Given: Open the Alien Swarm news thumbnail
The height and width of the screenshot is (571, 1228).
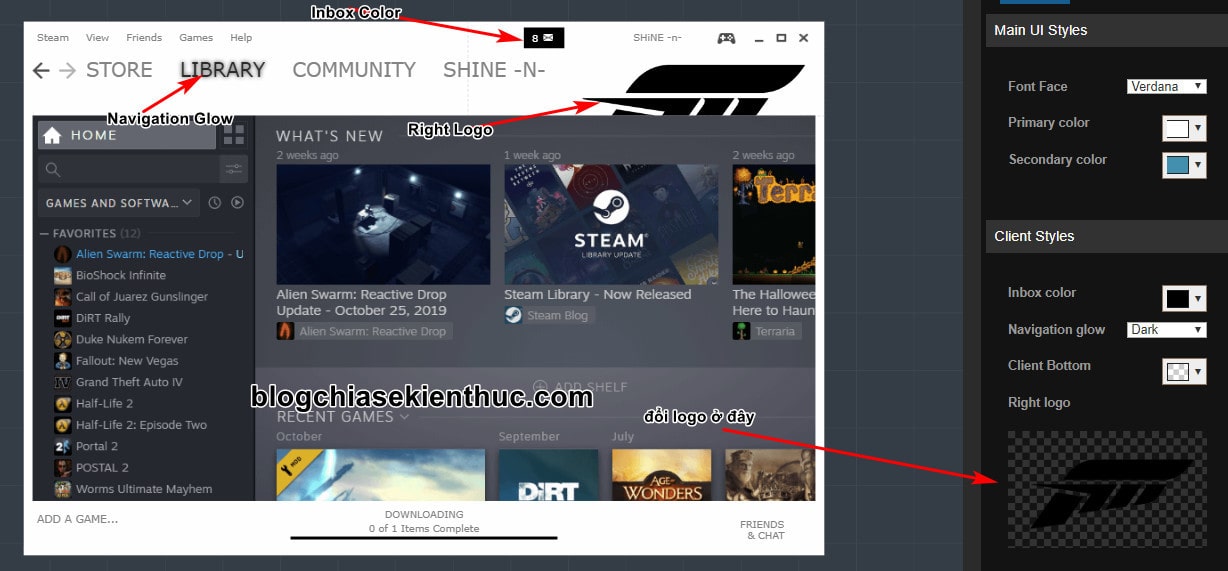Looking at the screenshot, I should (x=383, y=225).
